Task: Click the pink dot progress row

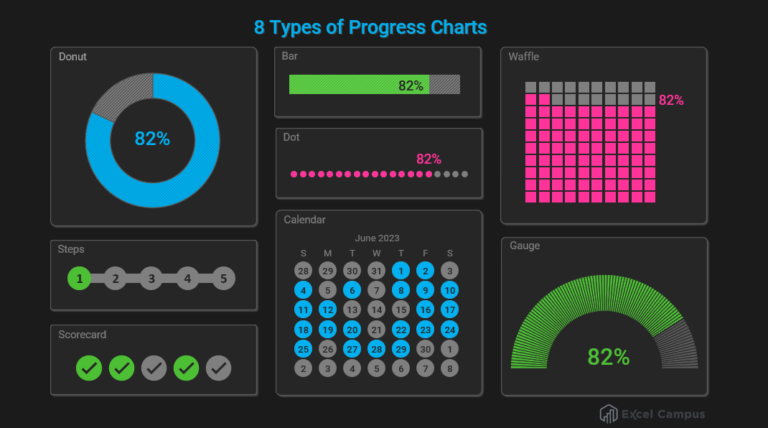Action: 360,174
